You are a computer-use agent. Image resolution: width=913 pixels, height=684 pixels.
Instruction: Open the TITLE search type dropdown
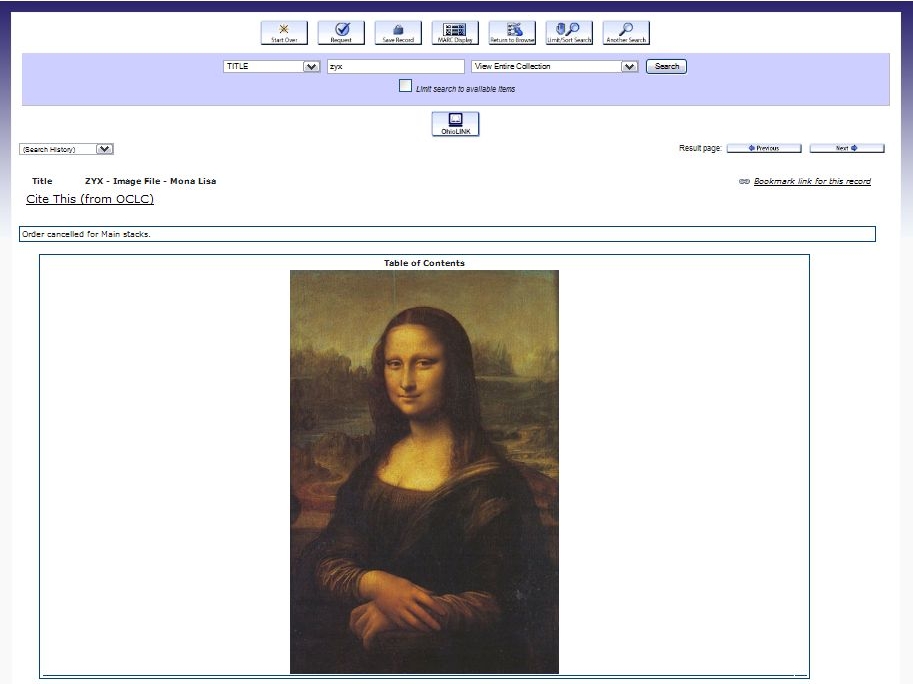point(271,66)
